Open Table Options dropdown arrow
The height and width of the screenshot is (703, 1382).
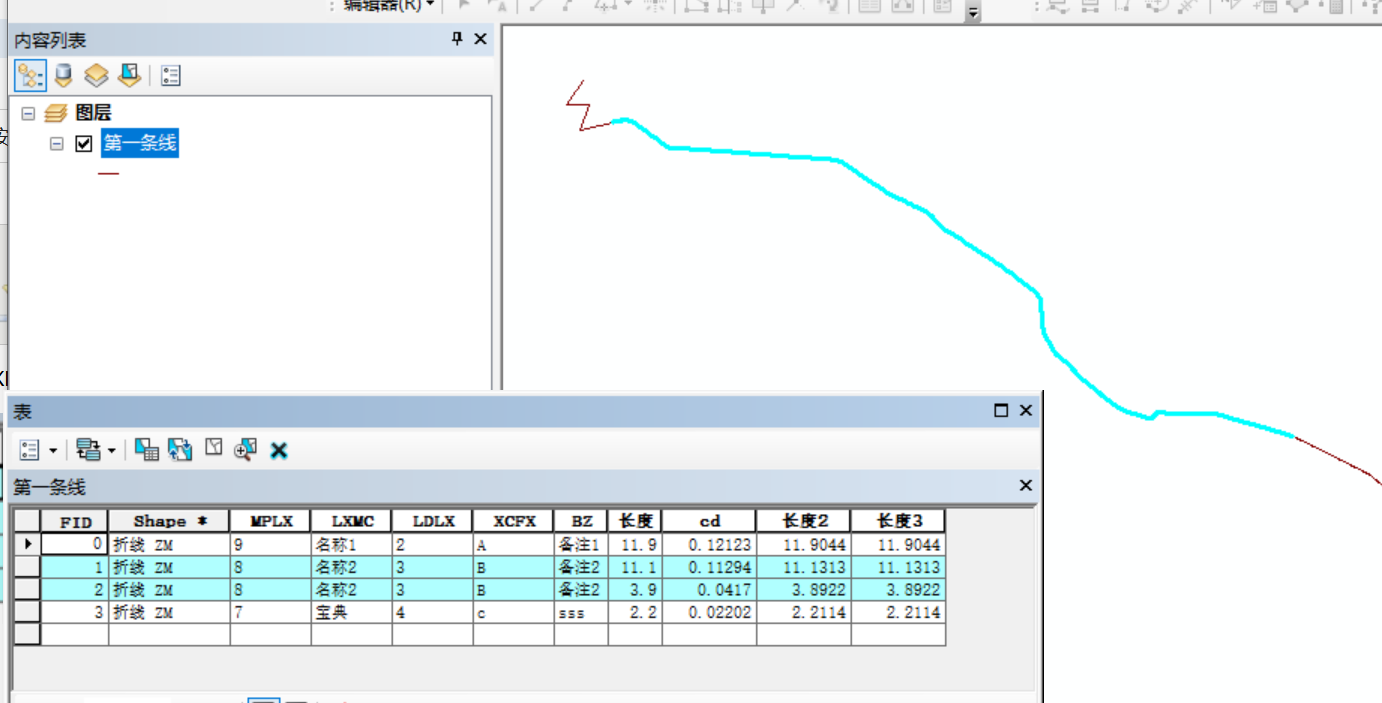tap(53, 451)
